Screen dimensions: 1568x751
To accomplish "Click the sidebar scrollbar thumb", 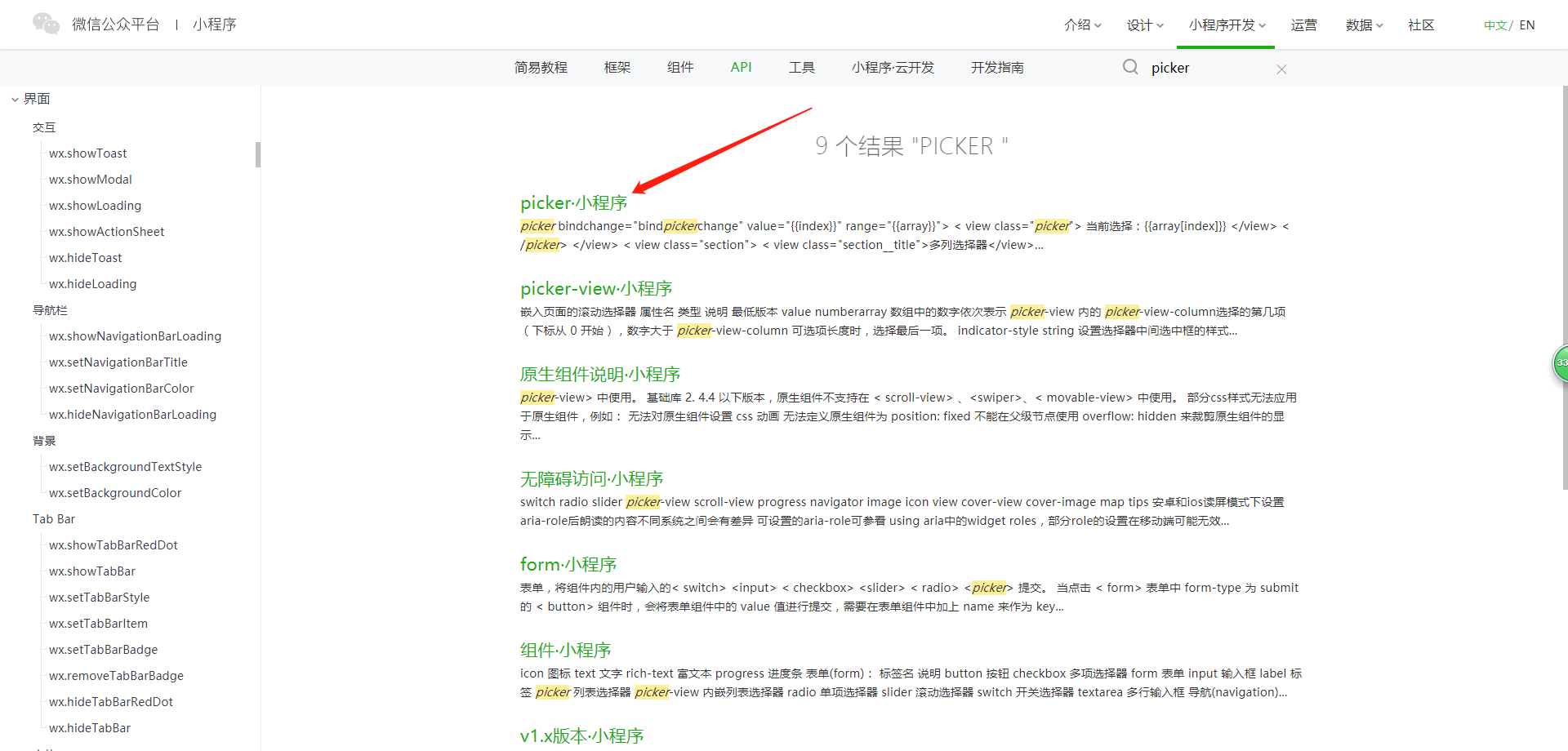I will (258, 154).
